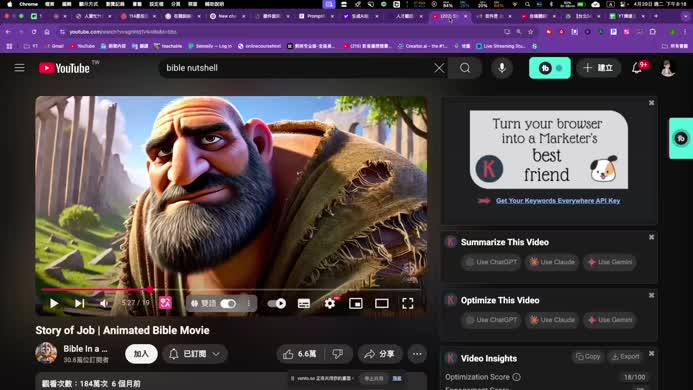Toggle autoplay switch in the player

point(277,303)
